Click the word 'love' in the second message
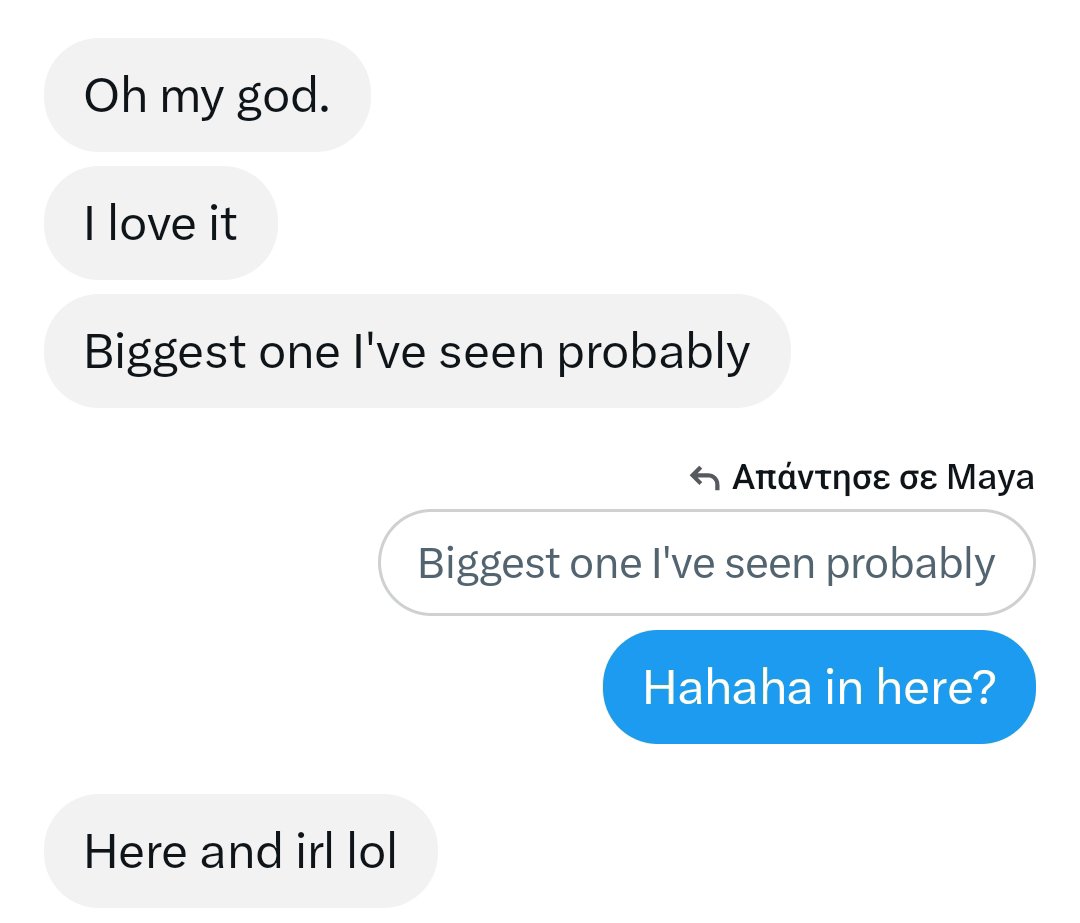Image resolution: width=1080 pixels, height=923 pixels. click(152, 223)
